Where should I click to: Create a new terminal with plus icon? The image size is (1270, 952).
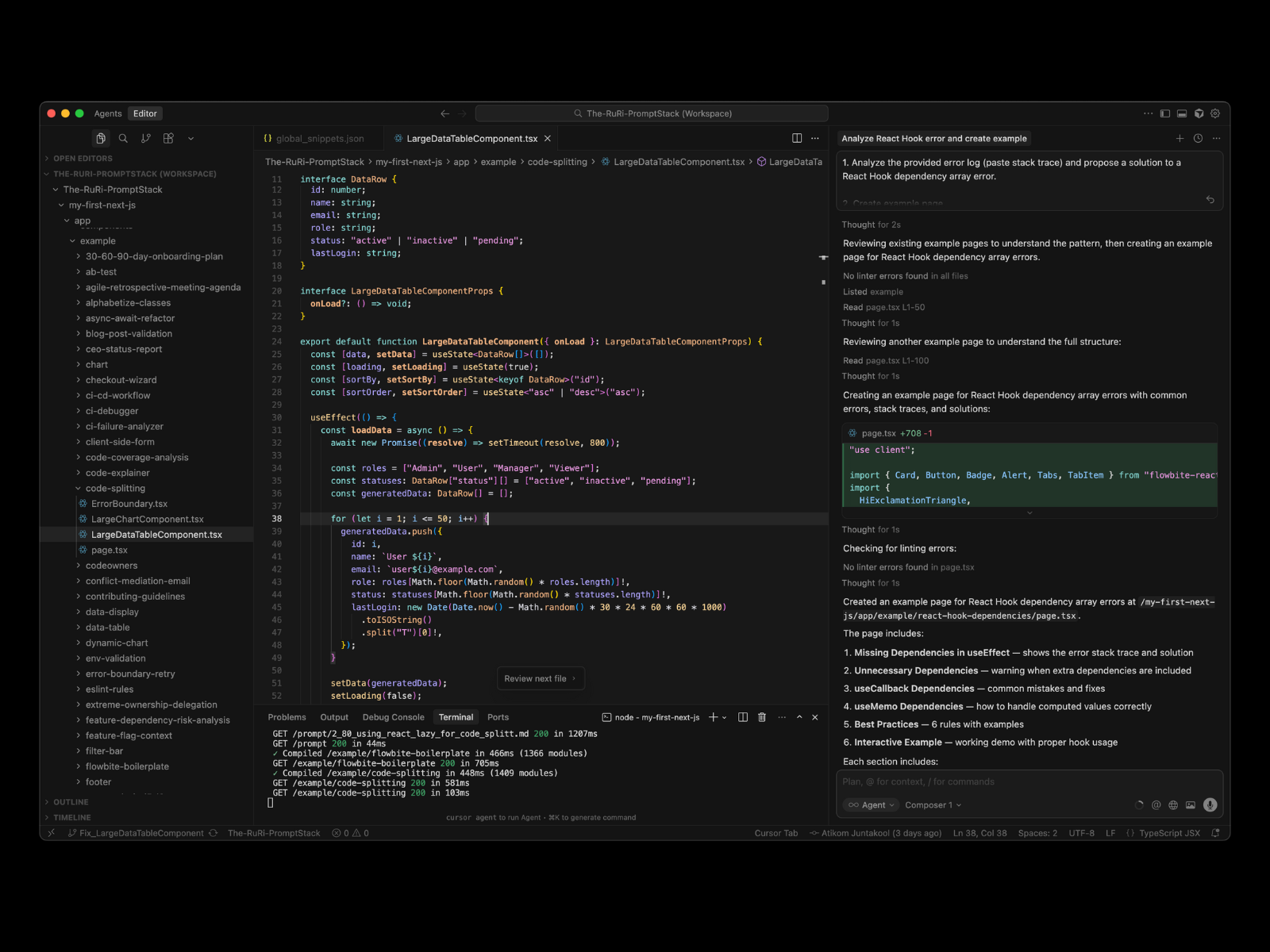713,717
